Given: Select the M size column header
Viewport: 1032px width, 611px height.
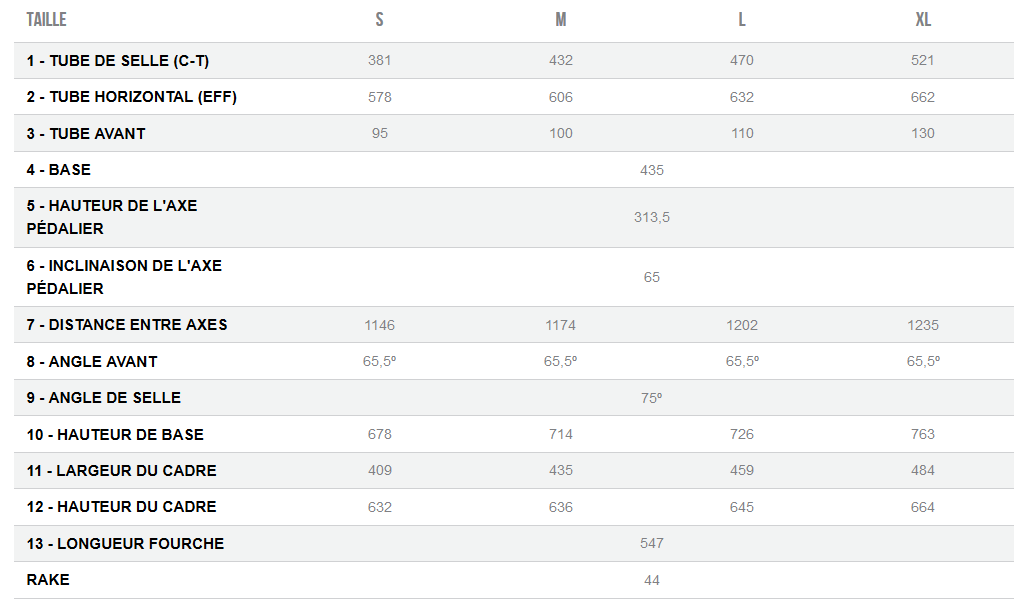Looking at the screenshot, I should 561,20.
